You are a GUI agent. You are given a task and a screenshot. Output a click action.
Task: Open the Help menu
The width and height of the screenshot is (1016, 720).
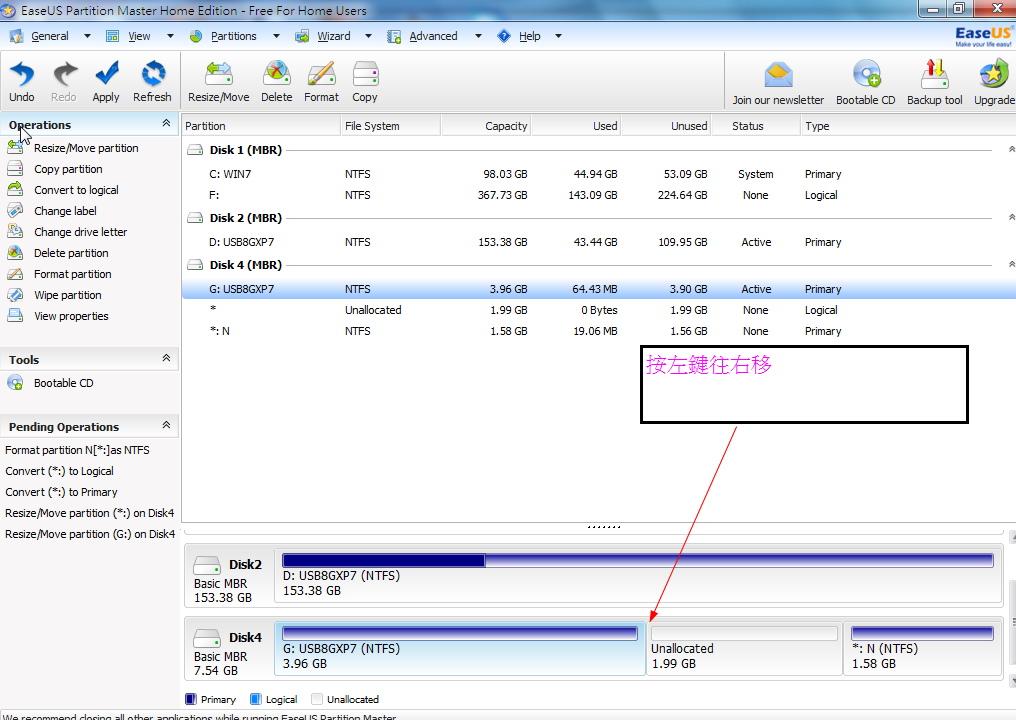529,36
